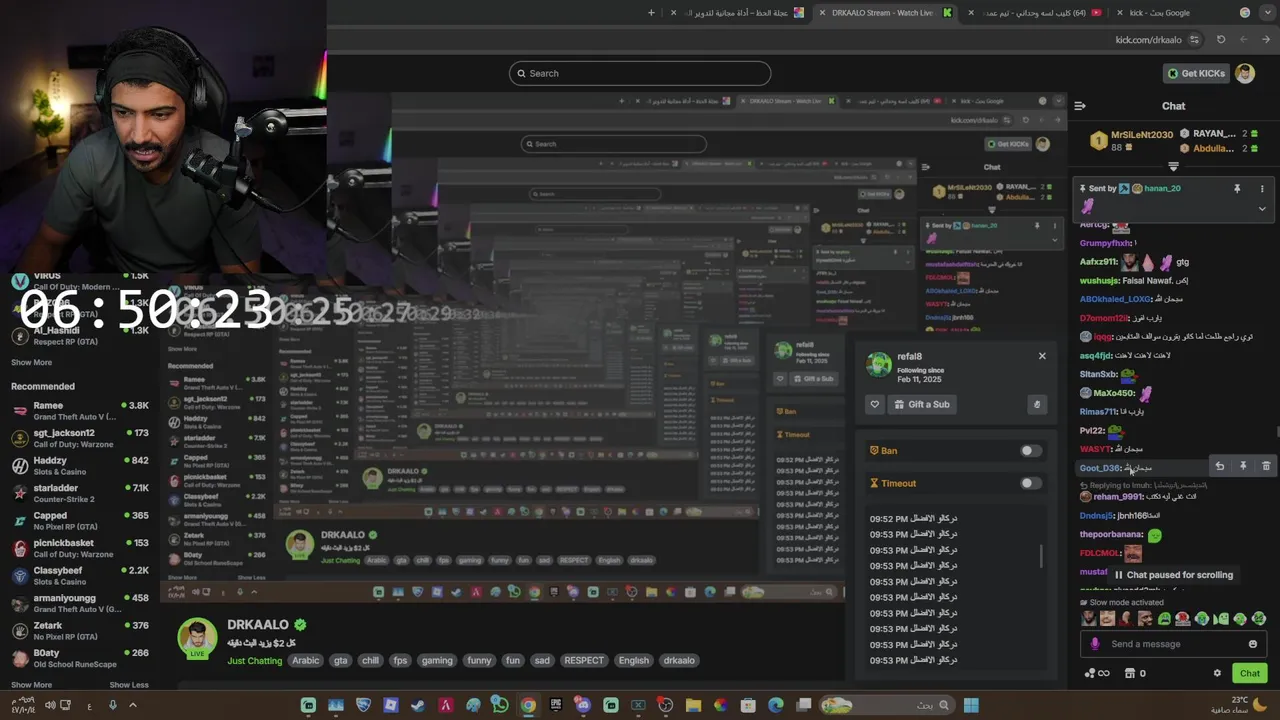This screenshot has width=1280, height=720.
Task: Select the gta stream tag
Action: tap(341, 661)
